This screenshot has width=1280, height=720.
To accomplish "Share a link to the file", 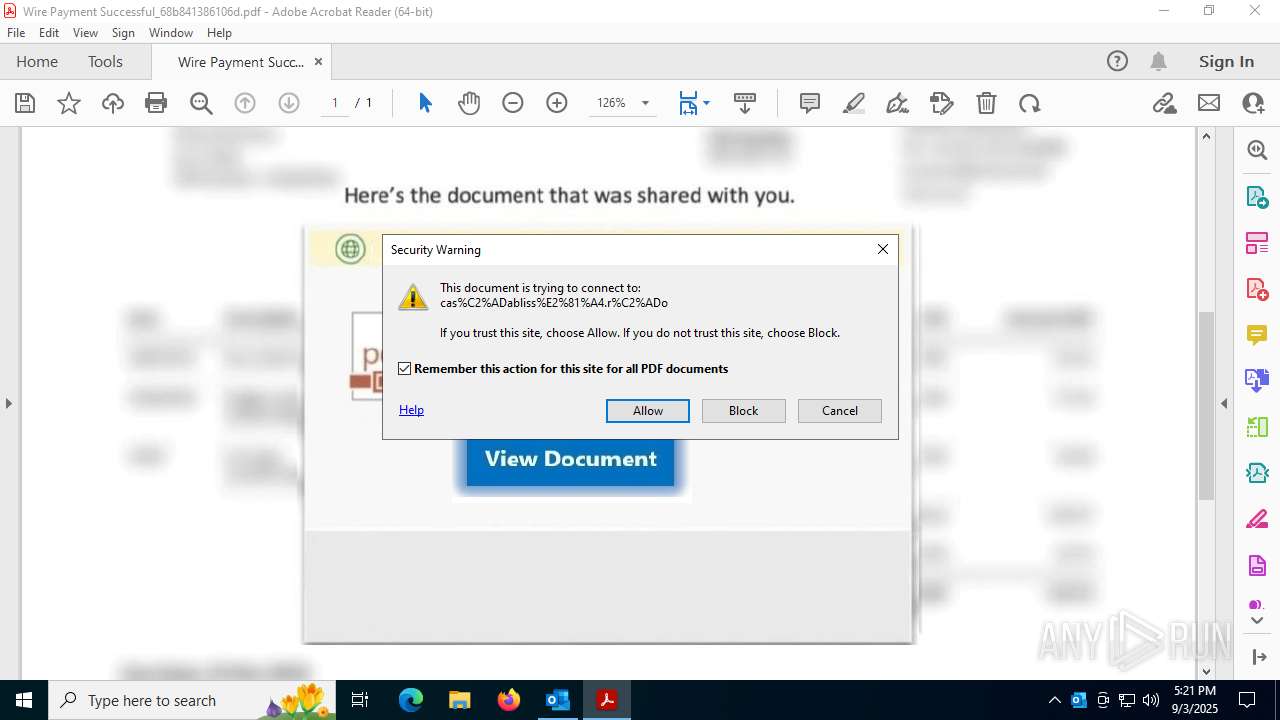I will point(1165,103).
